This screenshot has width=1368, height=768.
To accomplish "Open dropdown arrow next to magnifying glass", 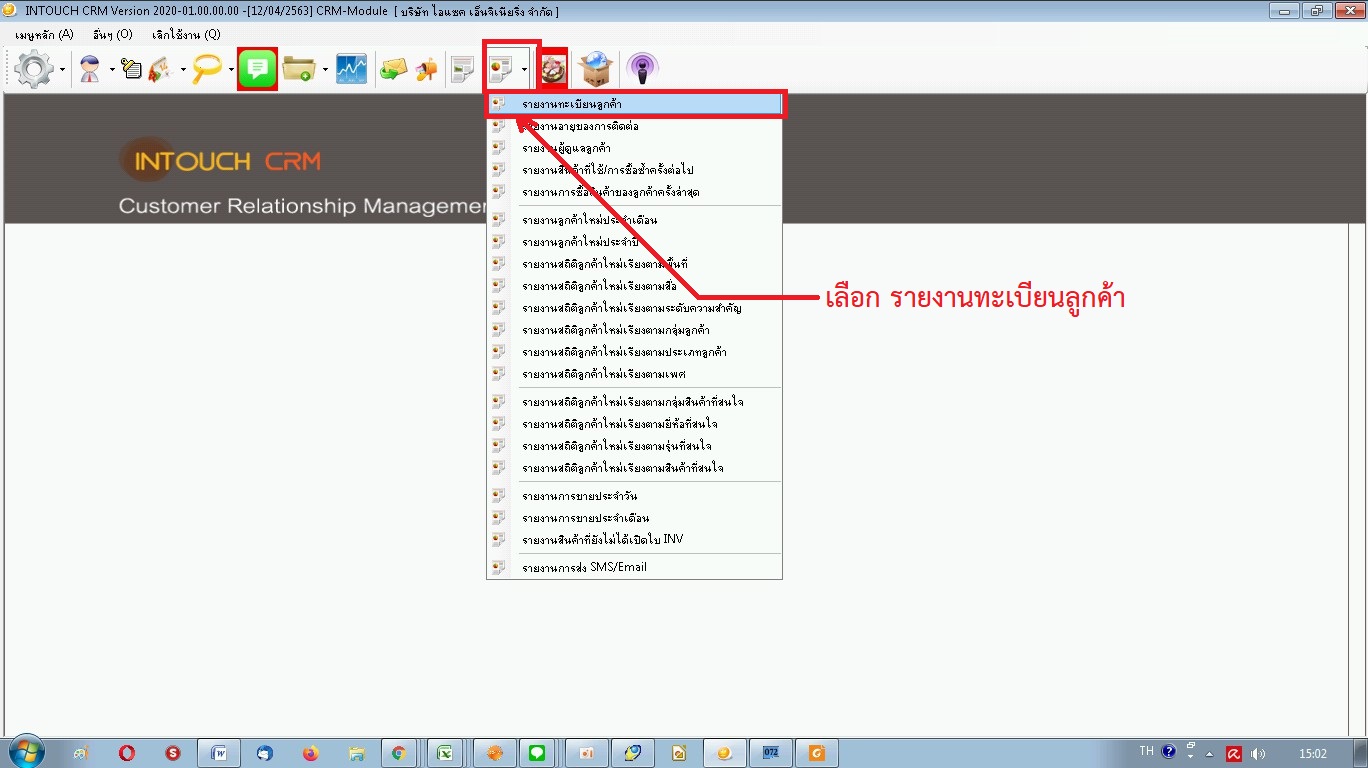I will tap(231, 70).
